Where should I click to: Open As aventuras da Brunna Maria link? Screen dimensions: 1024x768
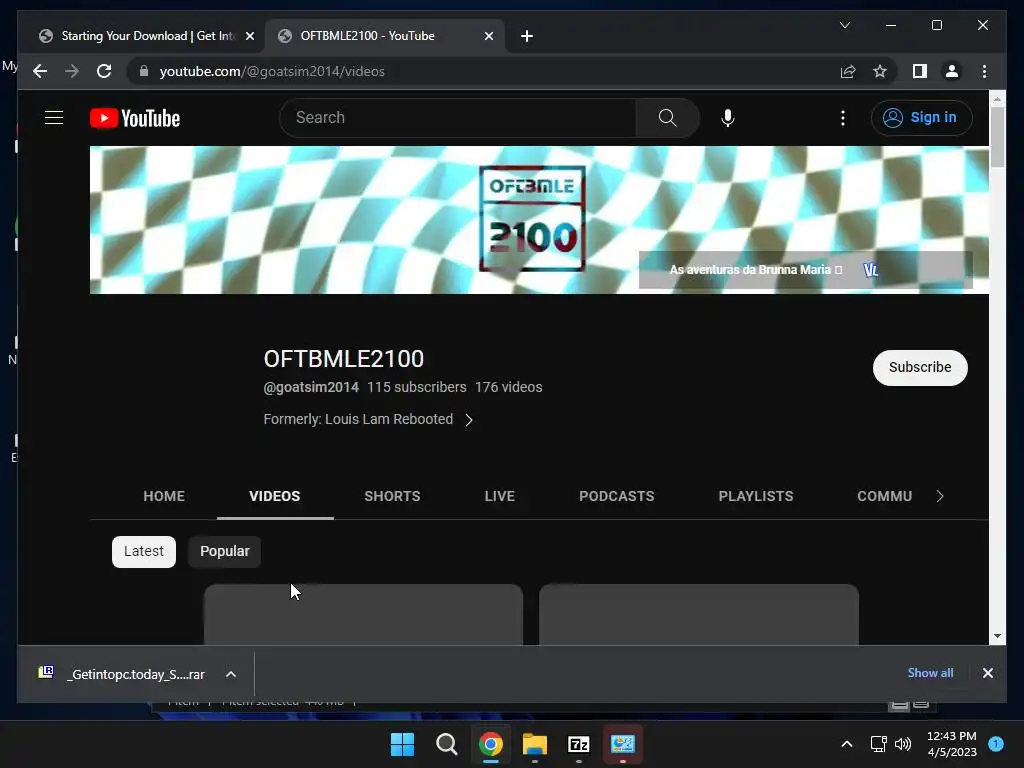(x=756, y=270)
